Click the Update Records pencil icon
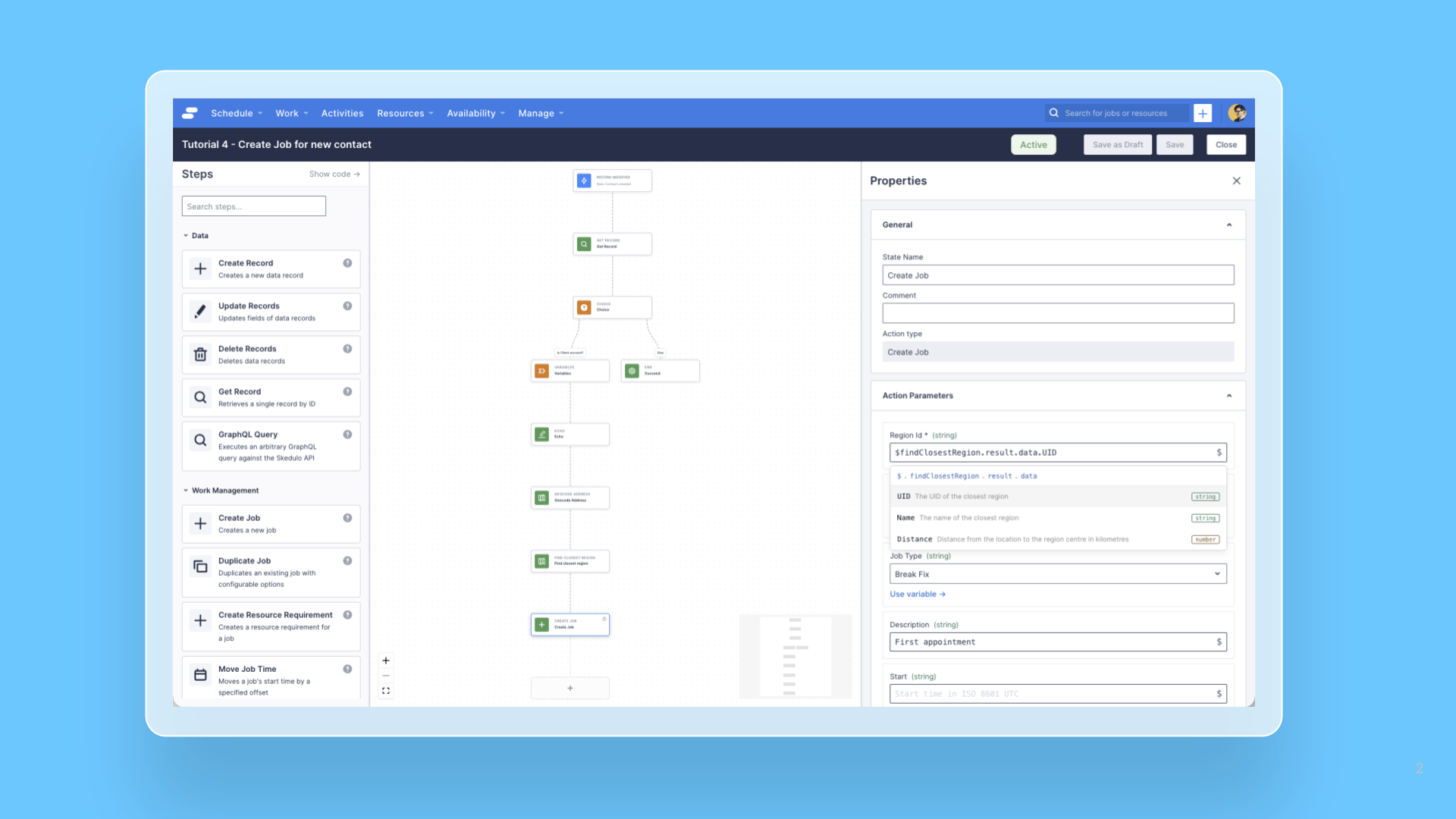Image resolution: width=1456 pixels, height=819 pixels. click(200, 312)
